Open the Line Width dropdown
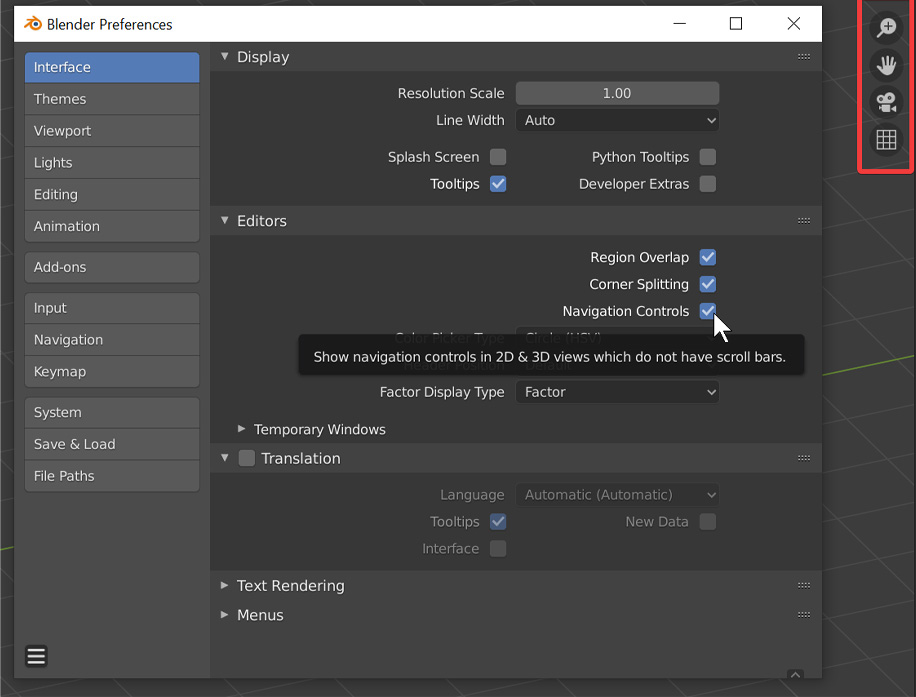916x697 pixels. [x=617, y=119]
